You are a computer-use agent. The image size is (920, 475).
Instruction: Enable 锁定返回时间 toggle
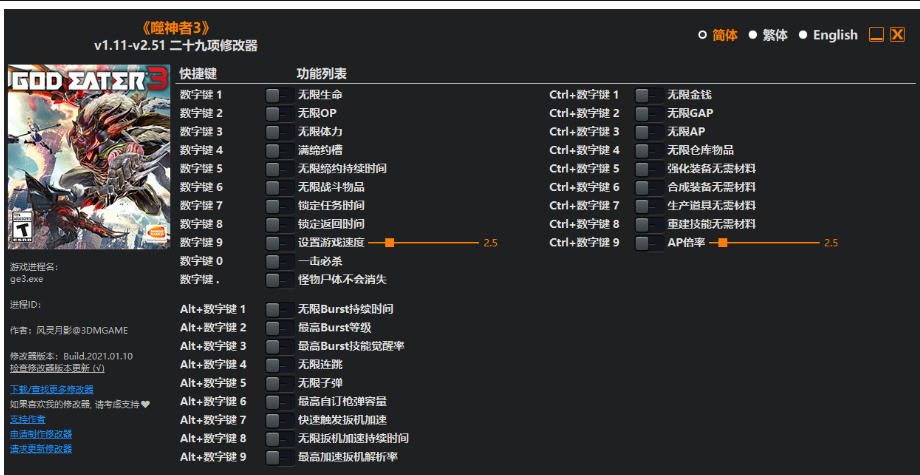click(279, 224)
